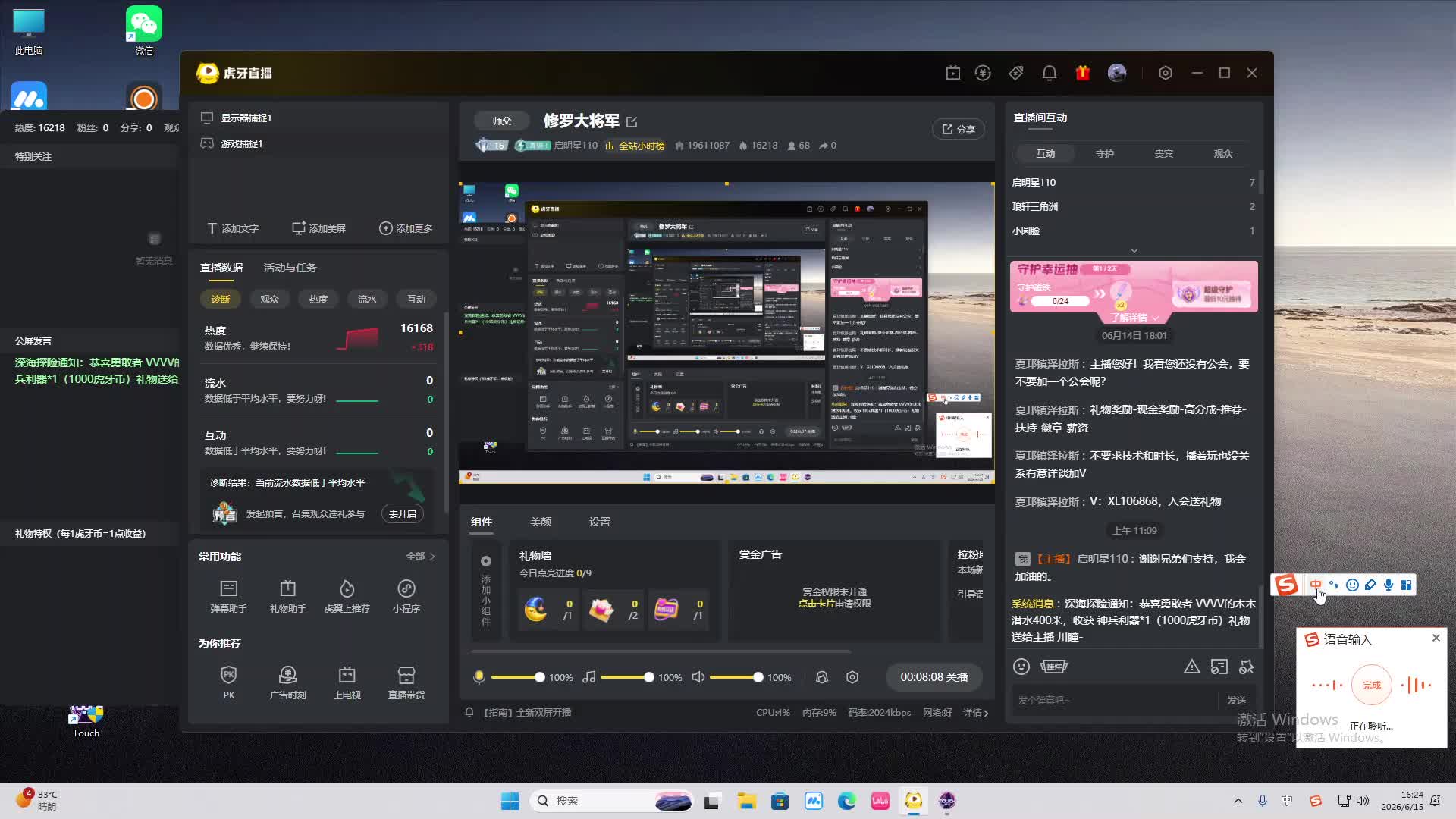The height and width of the screenshot is (819, 1456).
Task: Click the 分享 share button
Action: point(959,129)
